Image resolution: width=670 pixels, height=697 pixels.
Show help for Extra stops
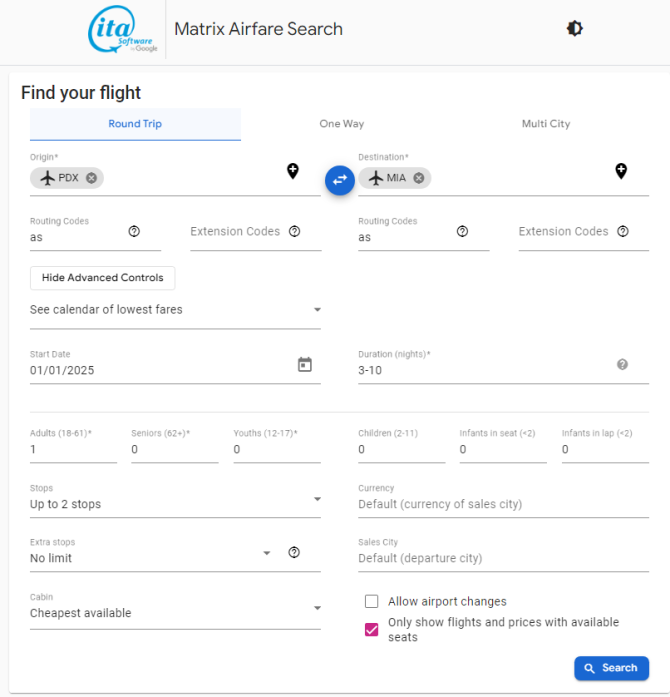coord(294,552)
